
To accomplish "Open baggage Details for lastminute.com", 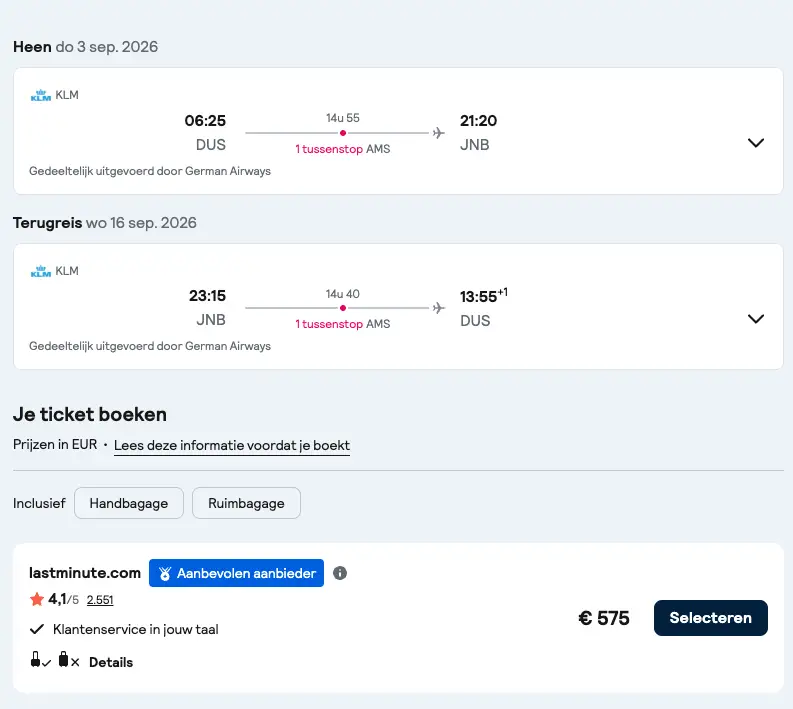I will (111, 662).
